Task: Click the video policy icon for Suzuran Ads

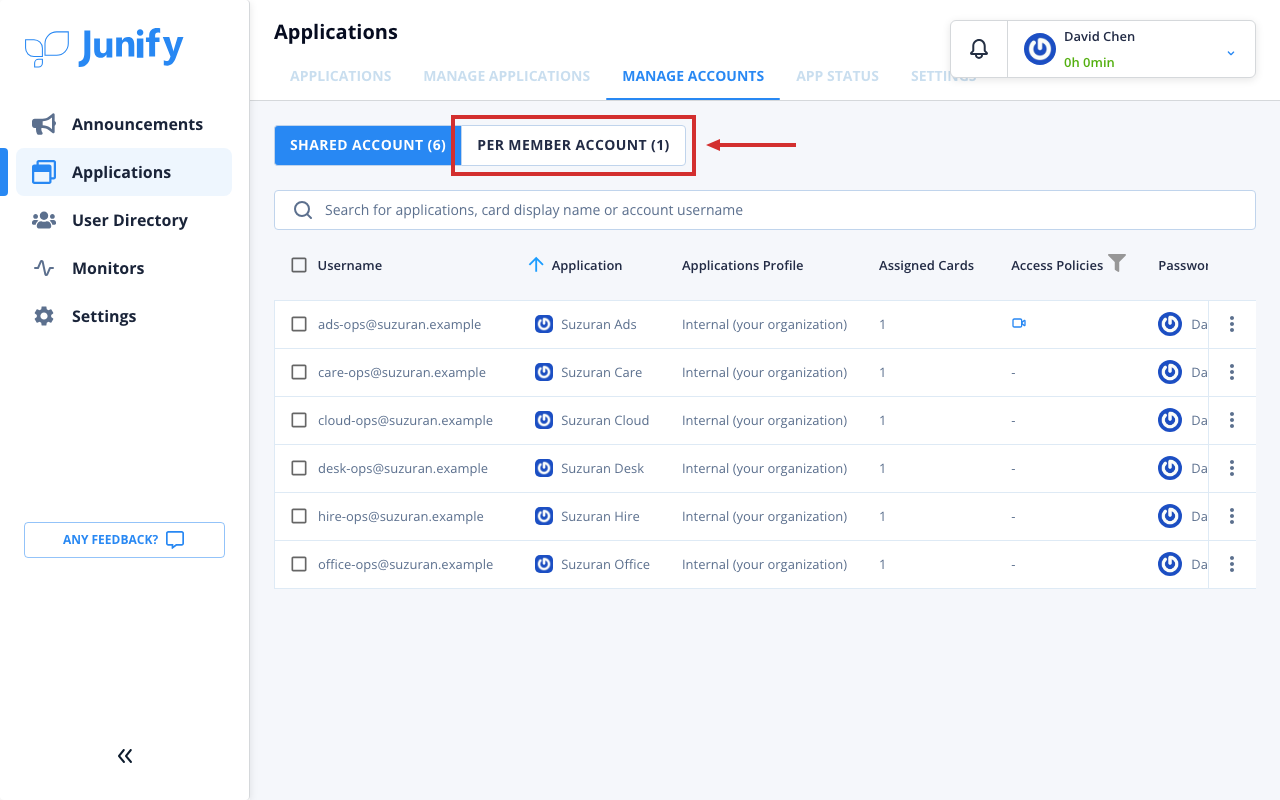Action: point(1019,323)
